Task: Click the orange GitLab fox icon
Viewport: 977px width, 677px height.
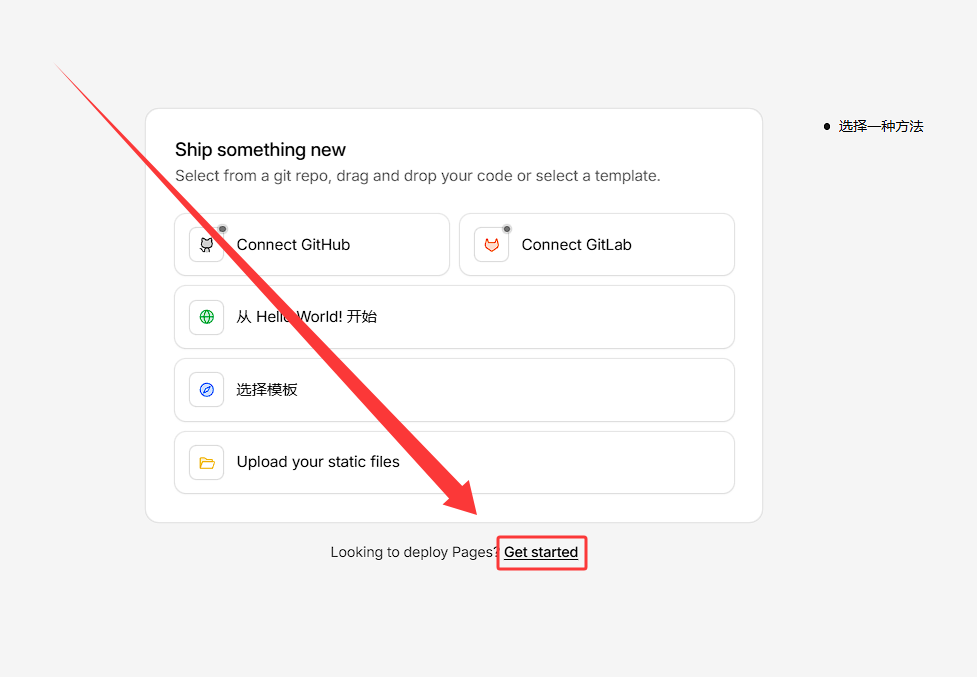Action: tap(491, 245)
